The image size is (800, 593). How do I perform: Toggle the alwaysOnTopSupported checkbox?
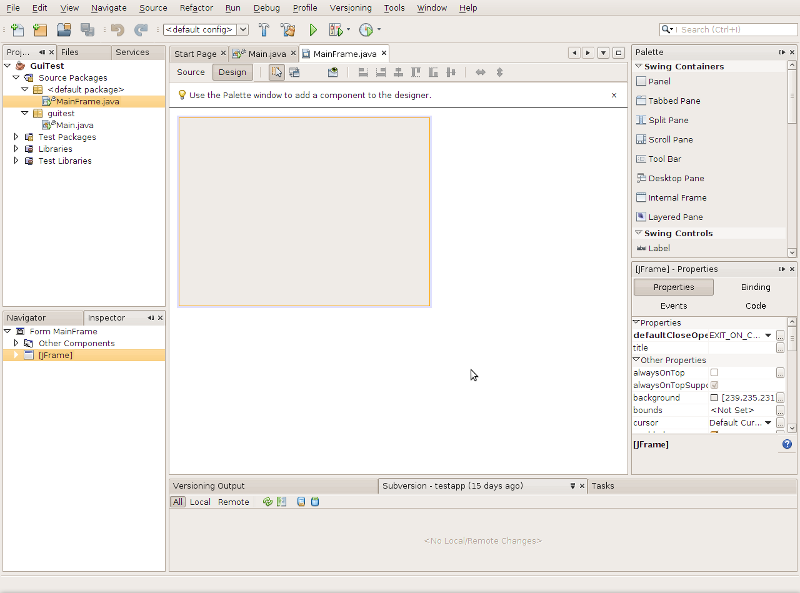[x=714, y=385]
